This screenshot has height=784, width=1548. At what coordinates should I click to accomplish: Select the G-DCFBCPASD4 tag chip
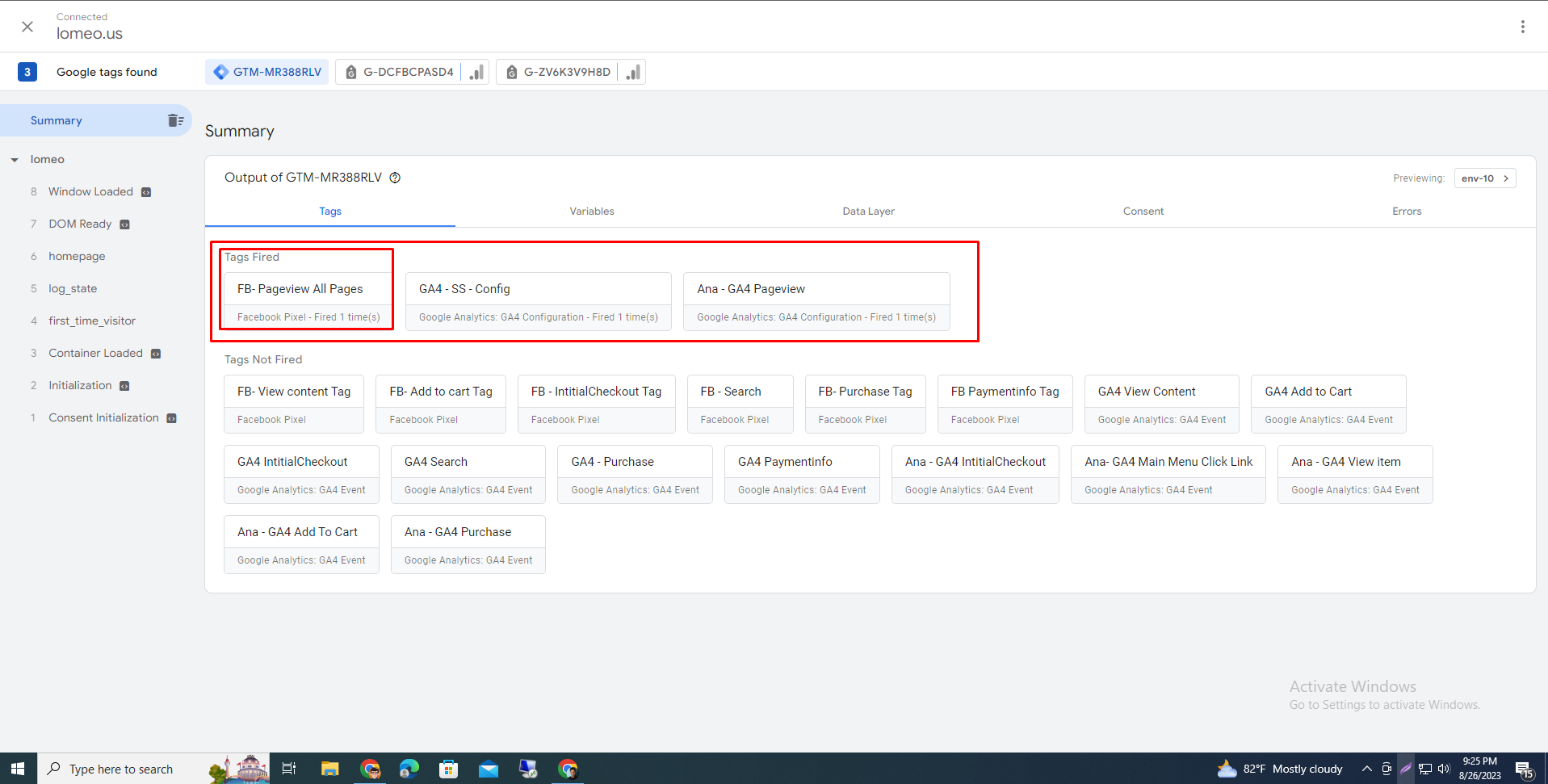click(400, 72)
